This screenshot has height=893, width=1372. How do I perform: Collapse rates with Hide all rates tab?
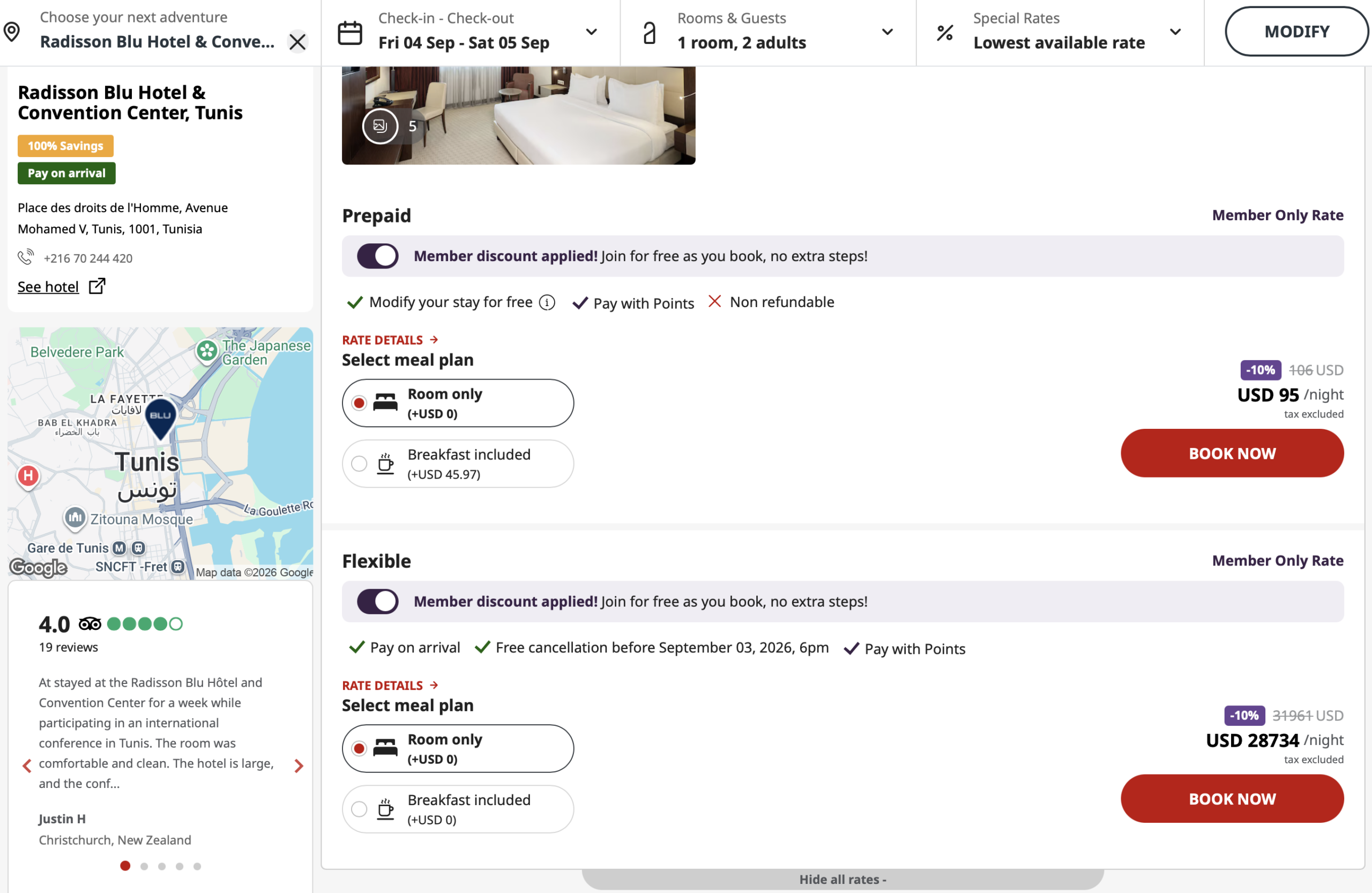pyautogui.click(x=842, y=879)
